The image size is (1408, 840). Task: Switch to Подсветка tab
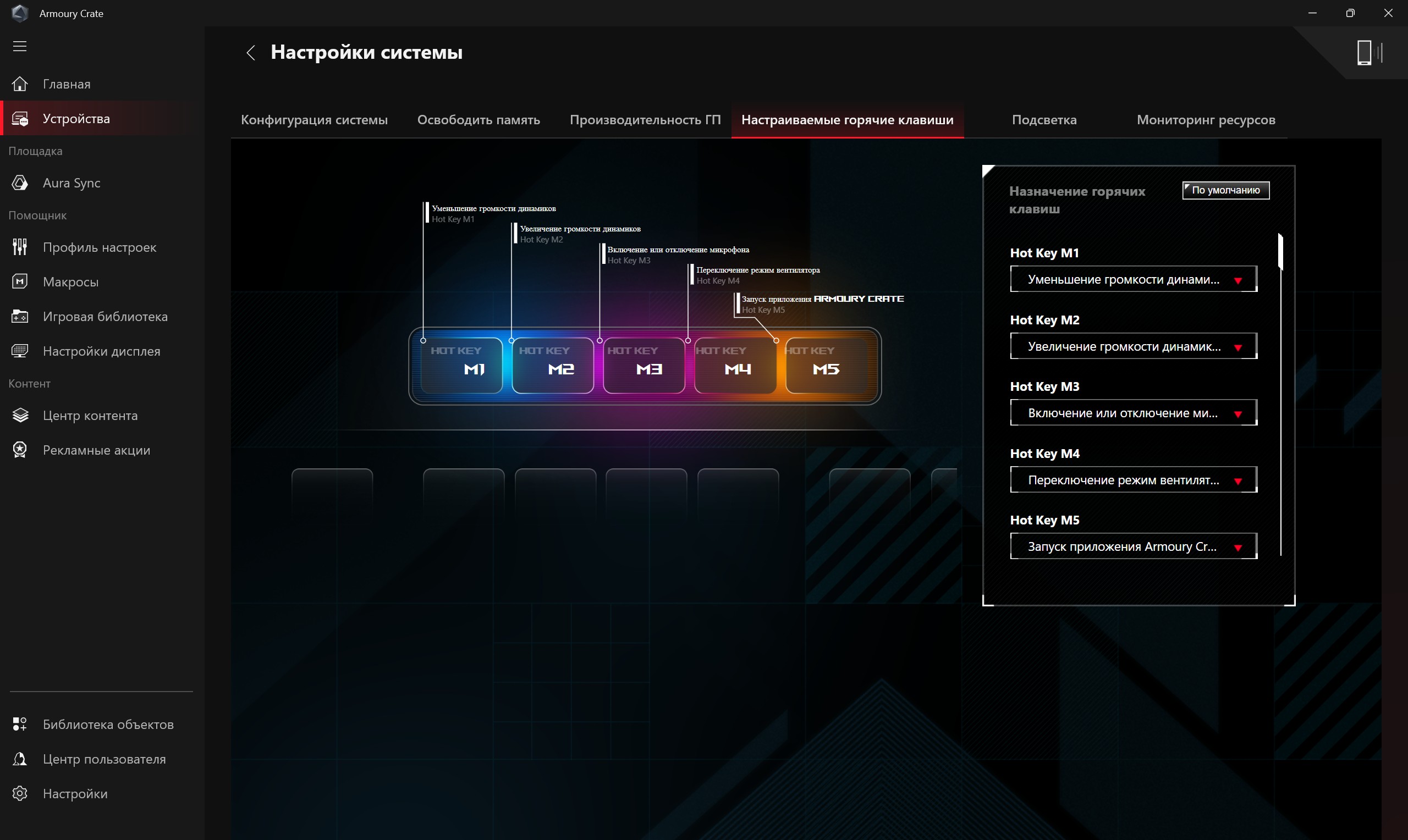1044,120
